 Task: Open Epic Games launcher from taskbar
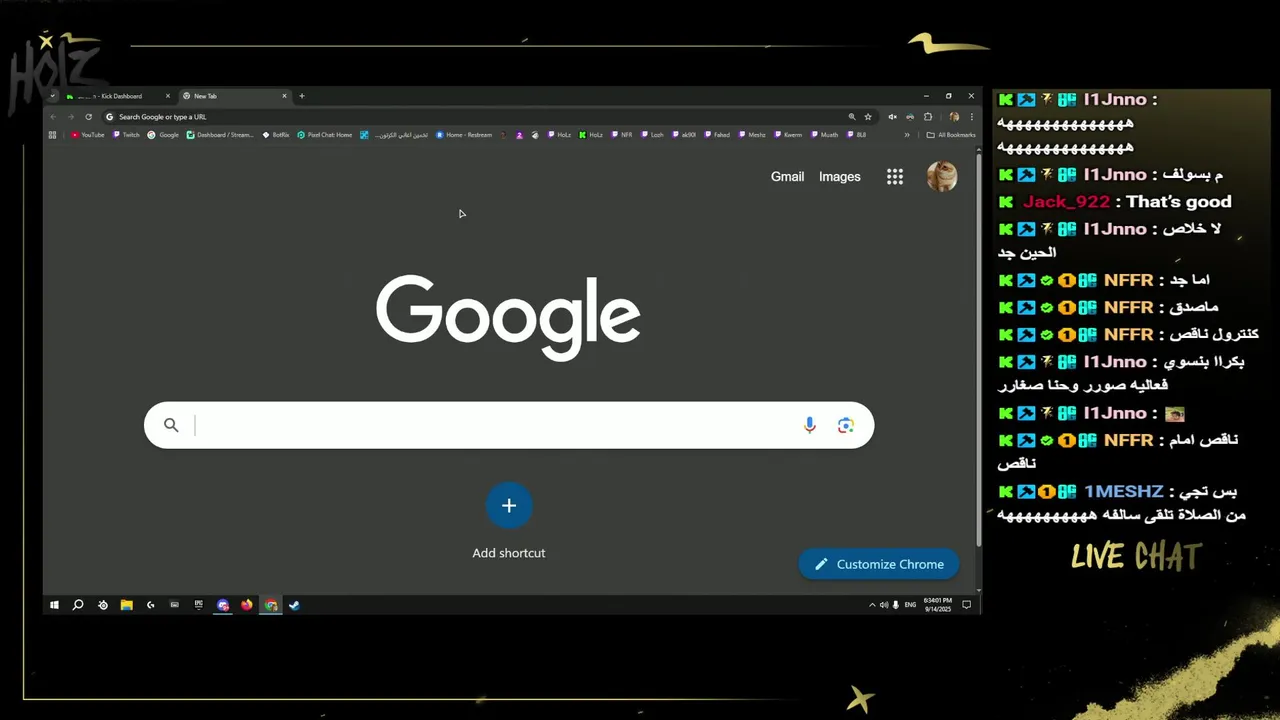(198, 605)
